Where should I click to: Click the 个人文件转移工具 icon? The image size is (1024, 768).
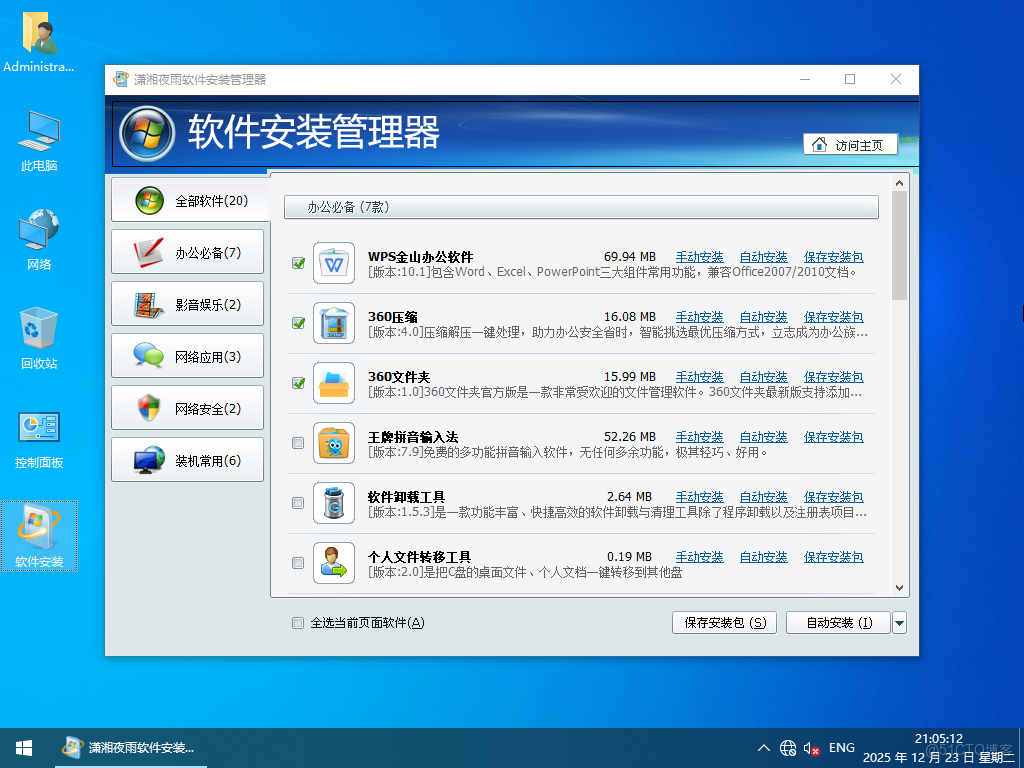(x=333, y=563)
